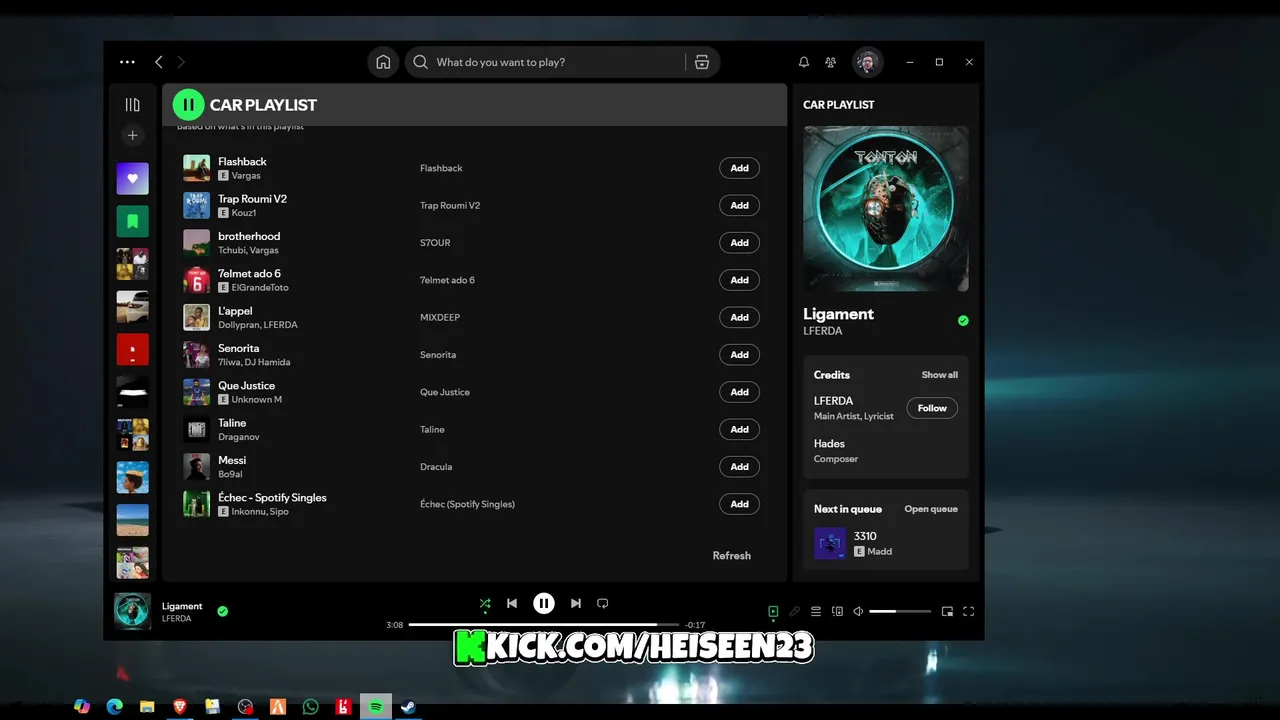Open the user profile avatar menu
1280x720 pixels.
click(868, 62)
